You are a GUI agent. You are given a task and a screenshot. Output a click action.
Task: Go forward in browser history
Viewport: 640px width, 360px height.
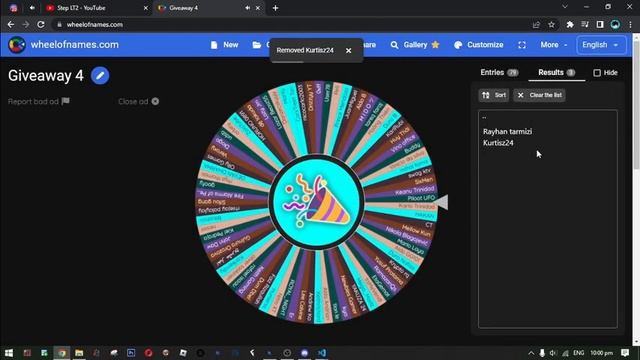(x=26, y=24)
